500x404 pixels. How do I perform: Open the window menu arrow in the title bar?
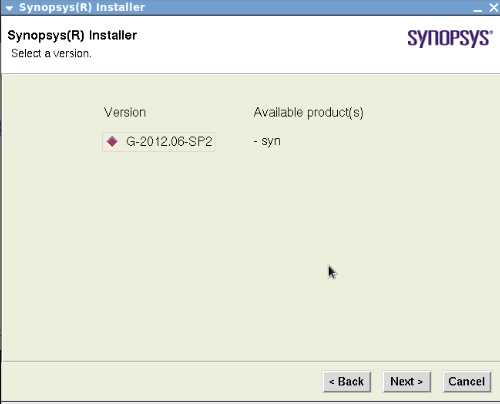tap(9, 8)
